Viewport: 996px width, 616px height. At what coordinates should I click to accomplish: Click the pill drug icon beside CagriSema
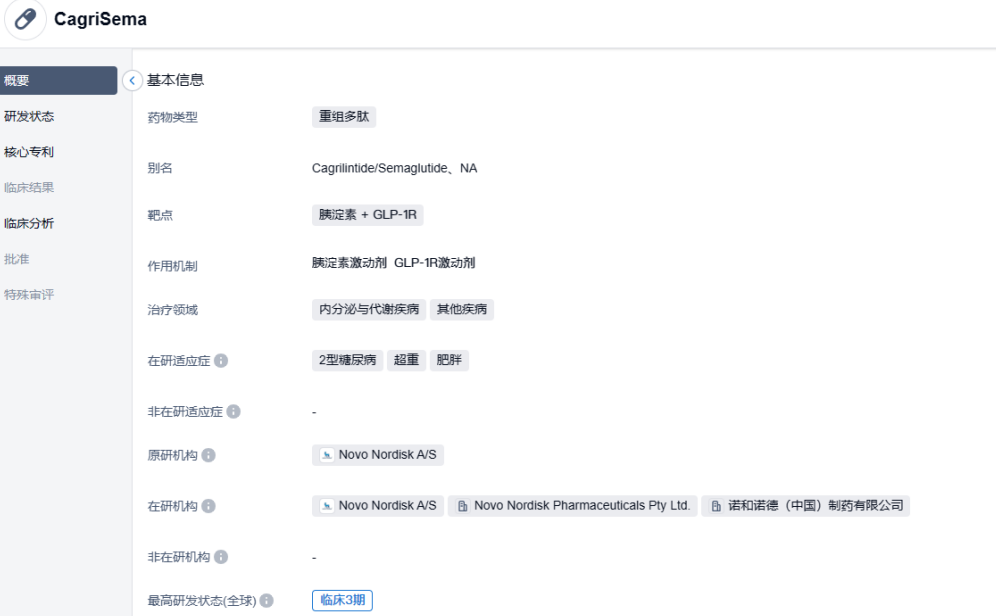[25, 20]
